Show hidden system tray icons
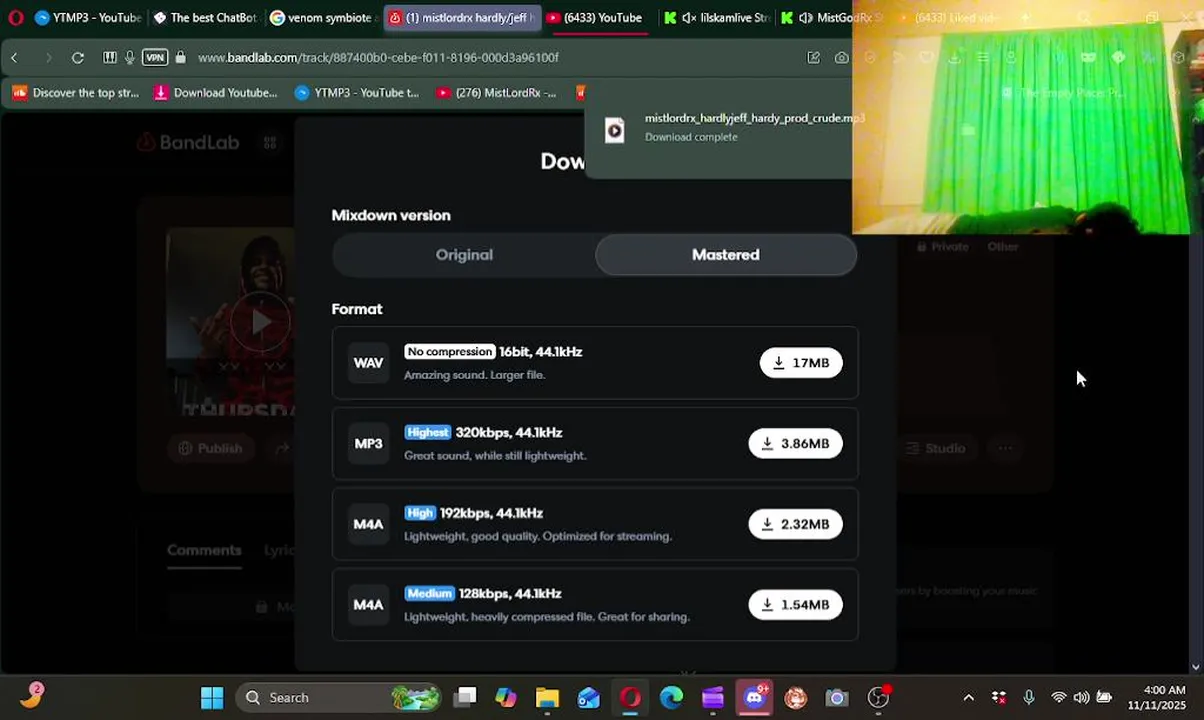This screenshot has height=720, width=1204. [968, 698]
